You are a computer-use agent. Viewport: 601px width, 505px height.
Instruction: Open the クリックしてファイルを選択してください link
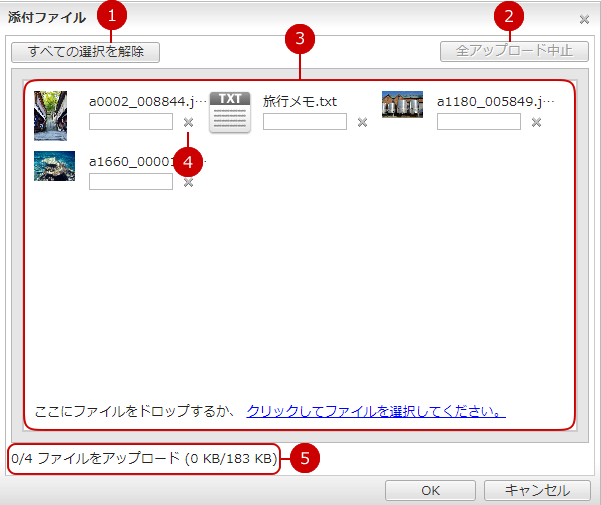[375, 411]
